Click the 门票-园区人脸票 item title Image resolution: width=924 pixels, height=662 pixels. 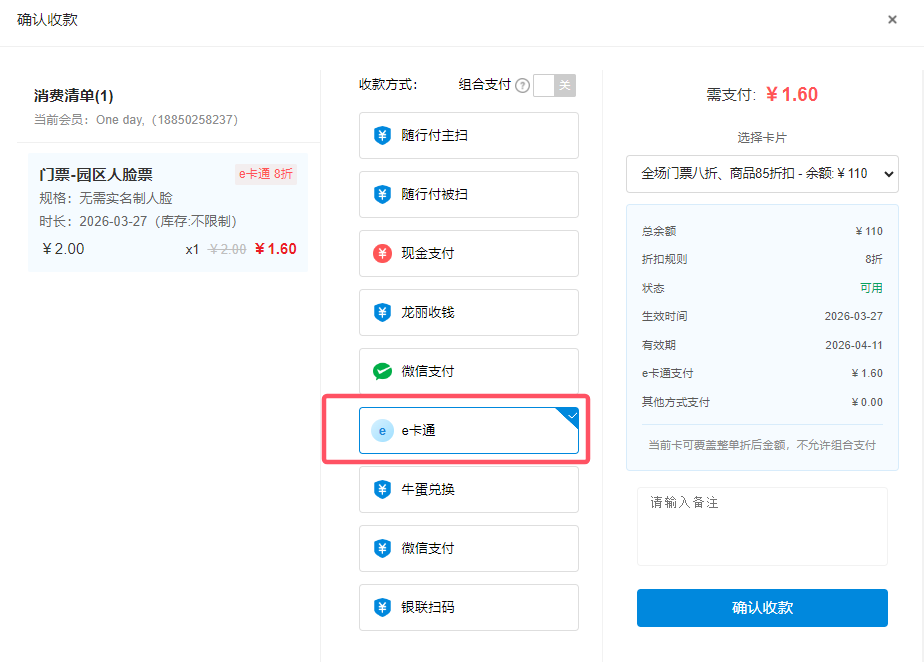click(x=96, y=175)
